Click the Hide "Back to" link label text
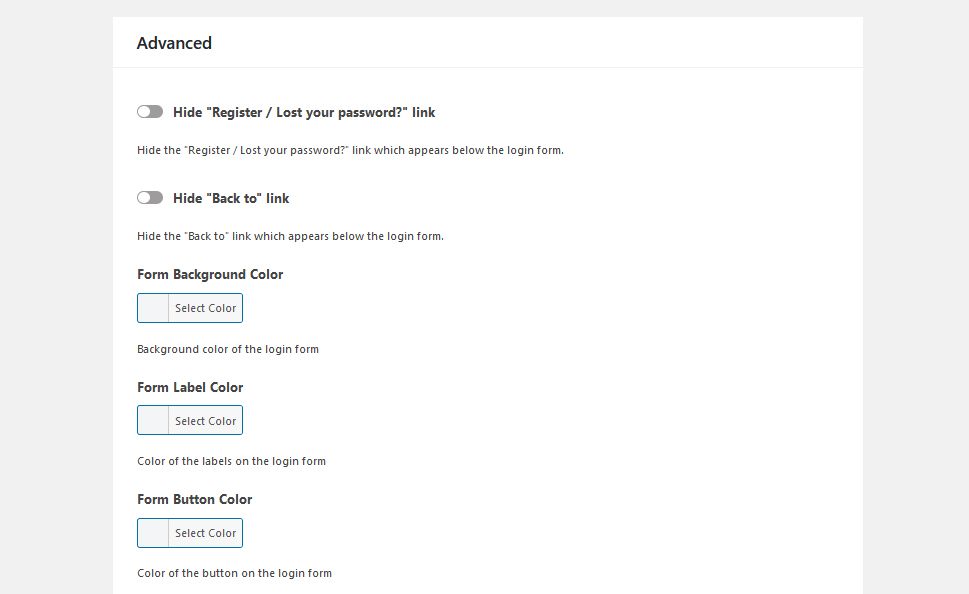Viewport: 969px width, 594px height. pyautogui.click(x=231, y=198)
